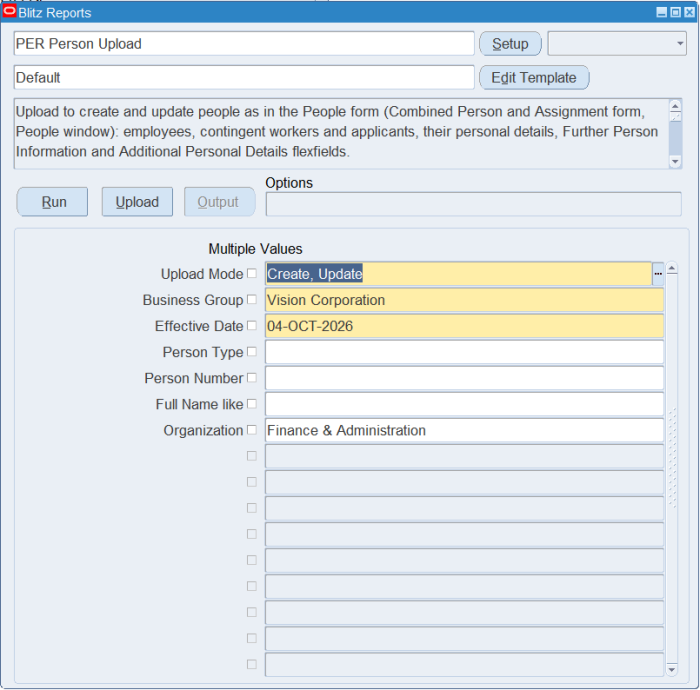Image resolution: width=700 pixels, height=690 pixels.
Task: Toggle the Upload Mode multiple values checkbox
Action: (252, 273)
